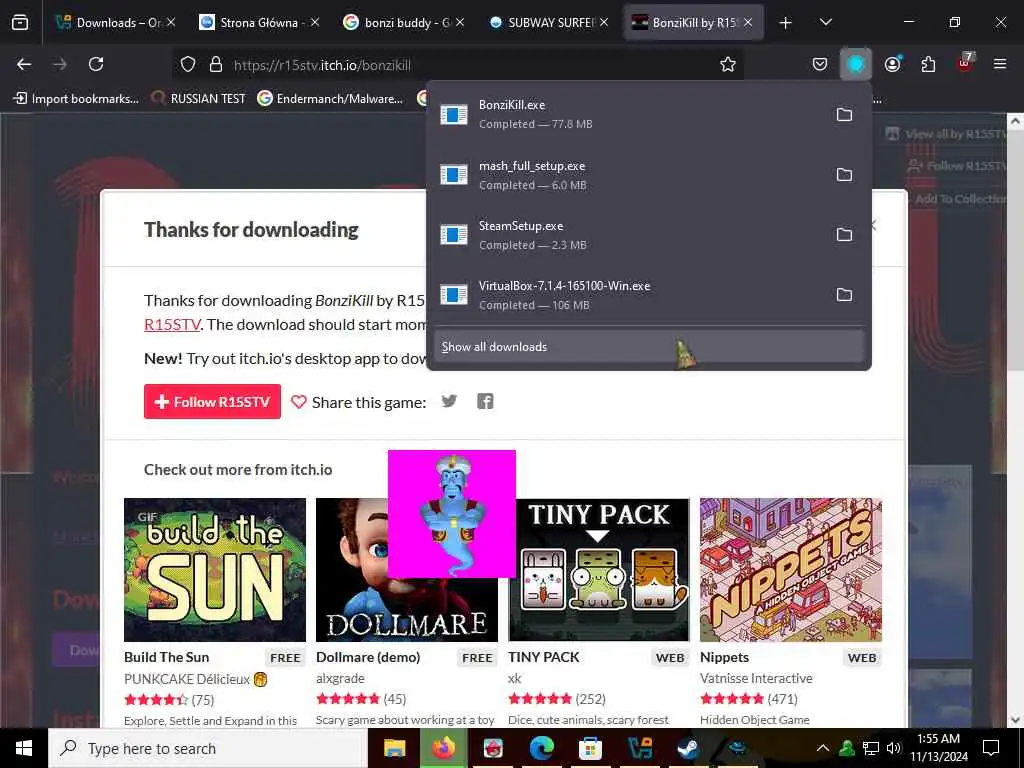Click page scrollbar down arrow
The height and width of the screenshot is (768, 1024).
click(1015, 720)
